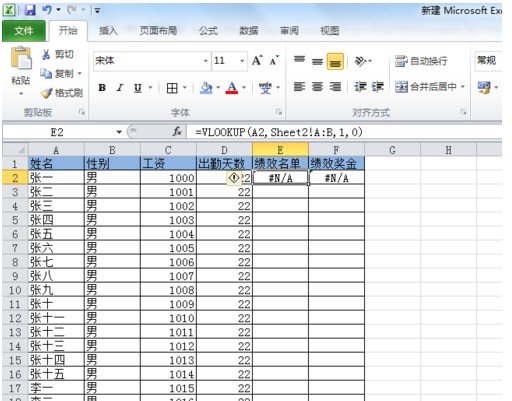Screen dimensions: 512x401
Task: Click the Wrap Text (自动换行) button
Action: pyautogui.click(x=421, y=61)
